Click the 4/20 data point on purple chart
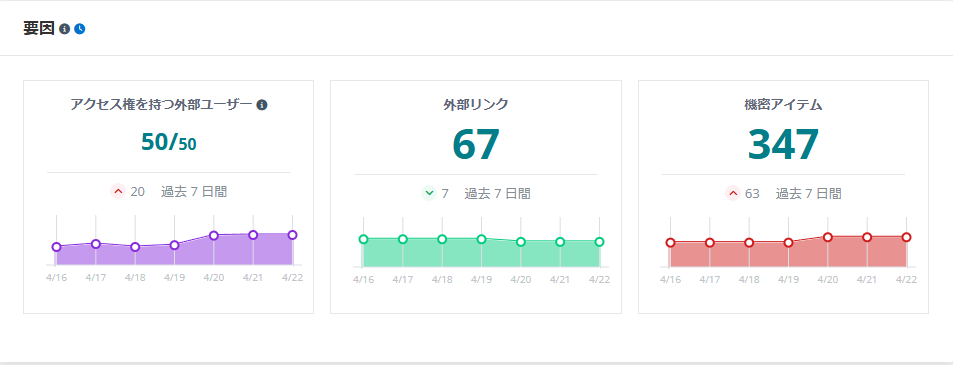The width and height of the screenshot is (953, 365). tap(214, 236)
